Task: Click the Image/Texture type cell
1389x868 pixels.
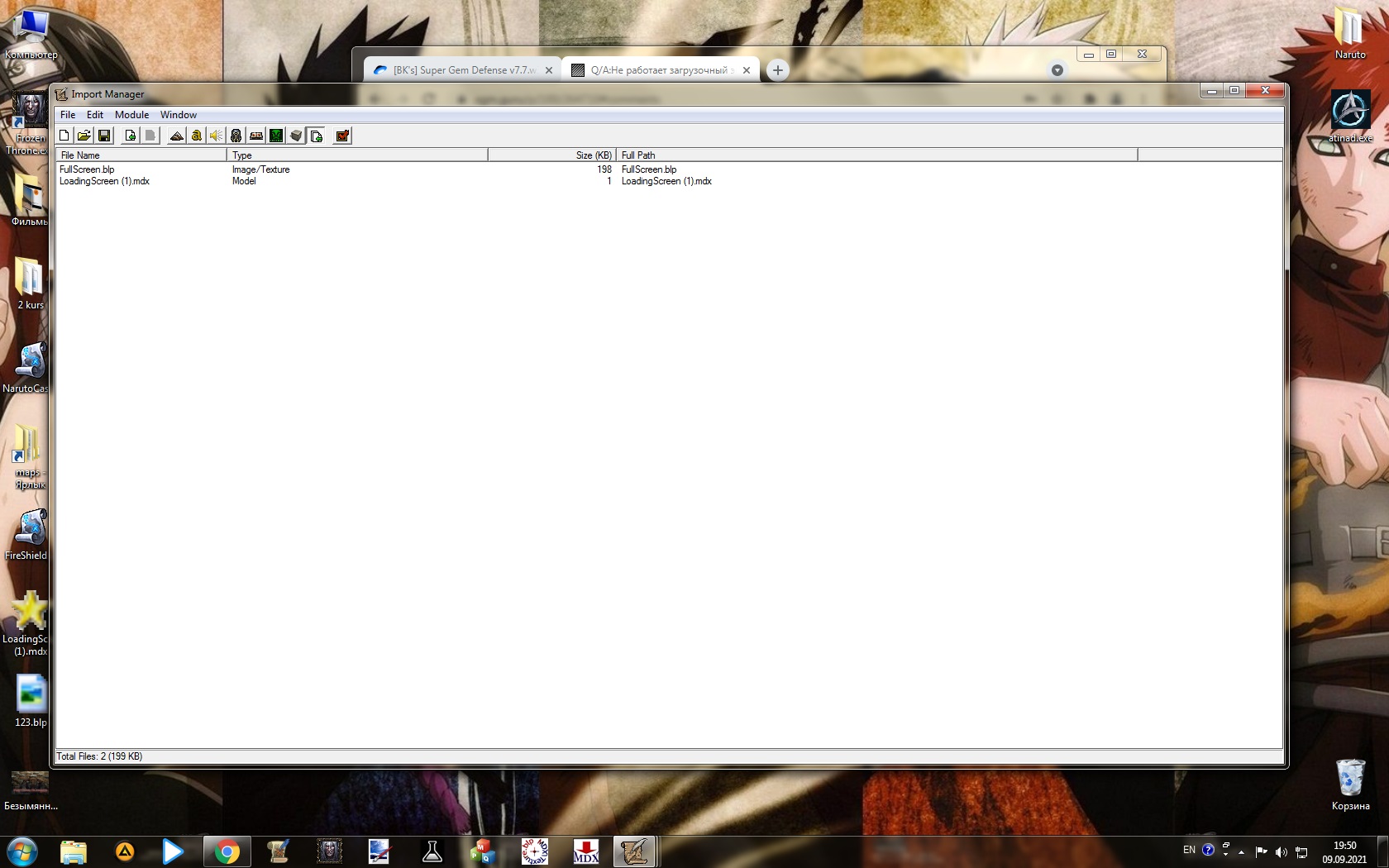Action: point(260,169)
